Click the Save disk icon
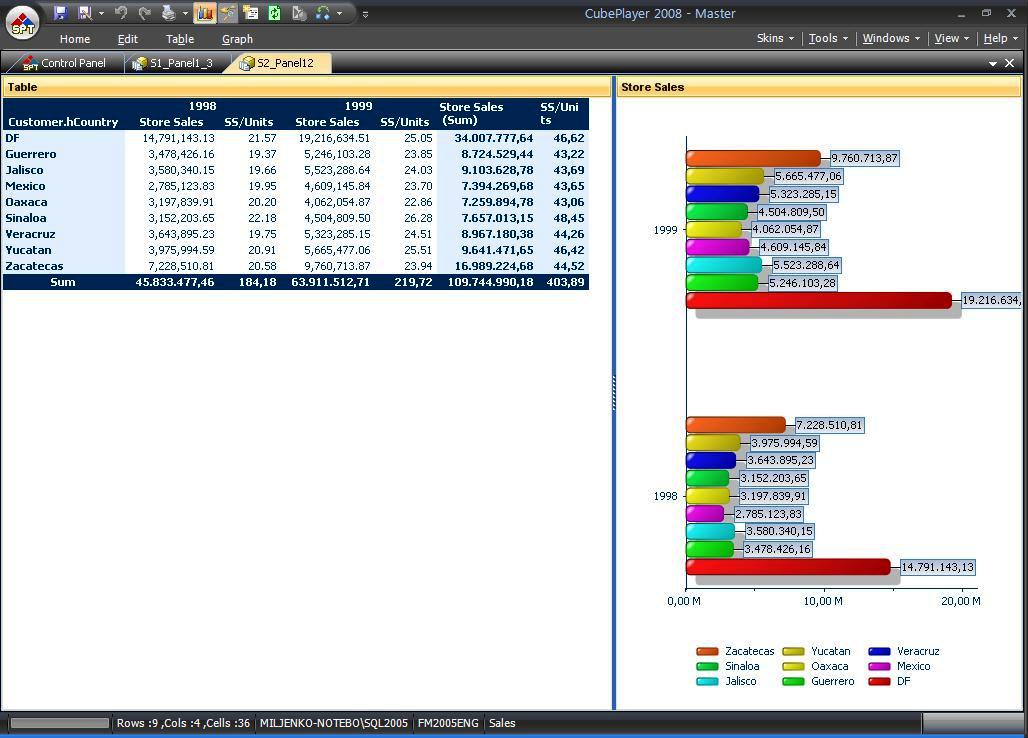1028x738 pixels. 60,13
